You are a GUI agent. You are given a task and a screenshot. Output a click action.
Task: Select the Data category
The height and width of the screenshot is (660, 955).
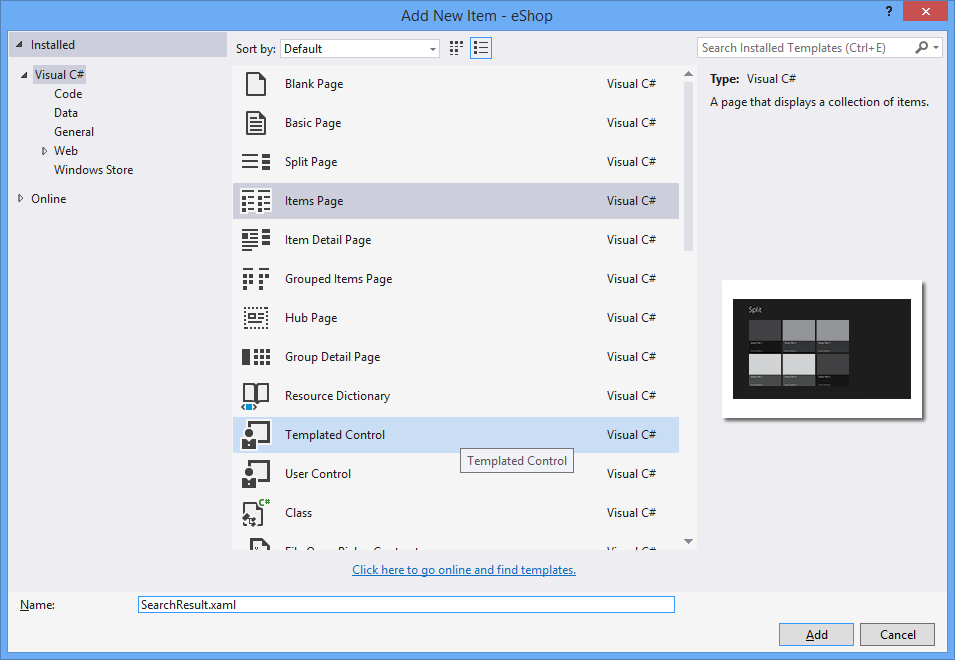tap(65, 112)
